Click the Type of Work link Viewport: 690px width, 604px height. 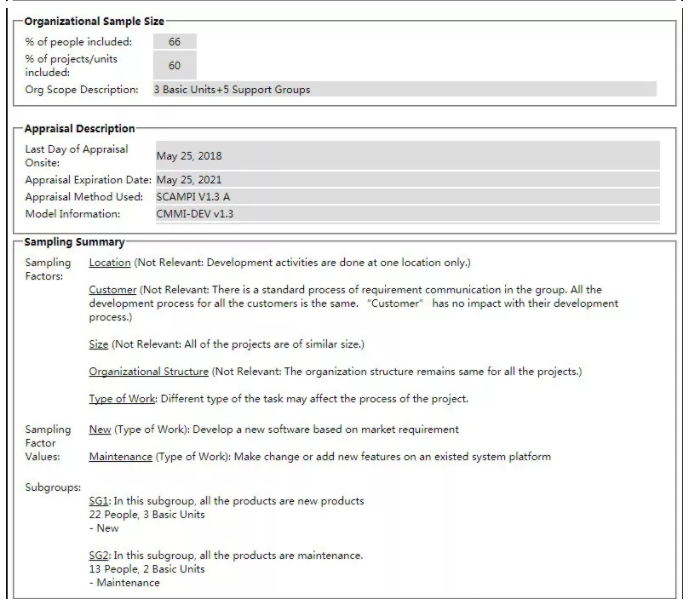click(122, 399)
